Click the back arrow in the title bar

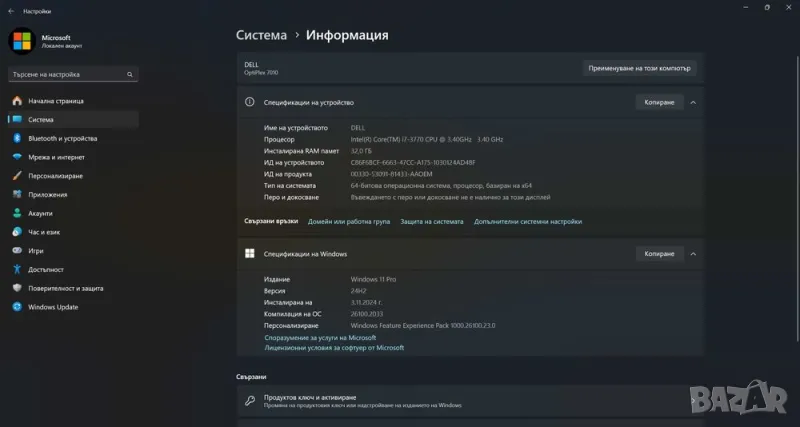click(x=10, y=8)
